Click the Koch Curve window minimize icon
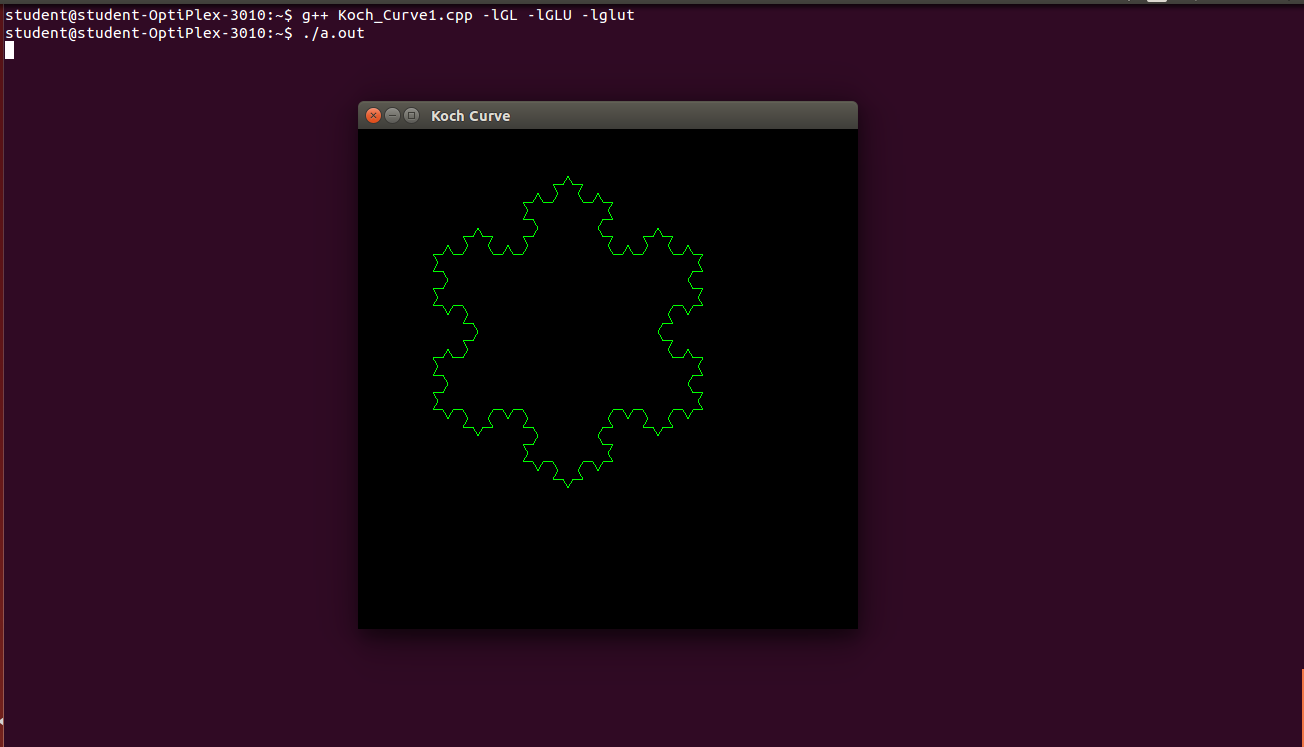The image size is (1304, 747). coord(392,115)
